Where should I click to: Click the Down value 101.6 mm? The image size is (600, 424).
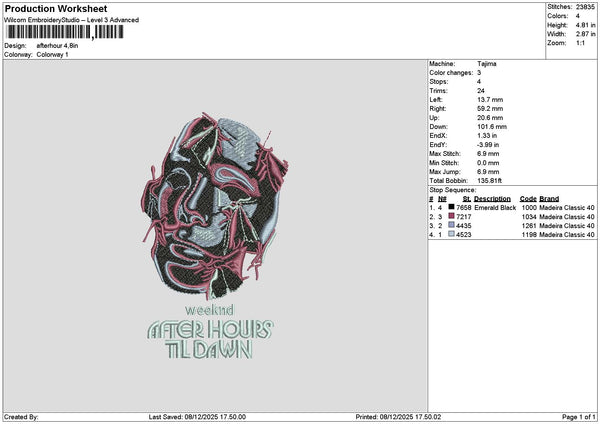pos(492,127)
